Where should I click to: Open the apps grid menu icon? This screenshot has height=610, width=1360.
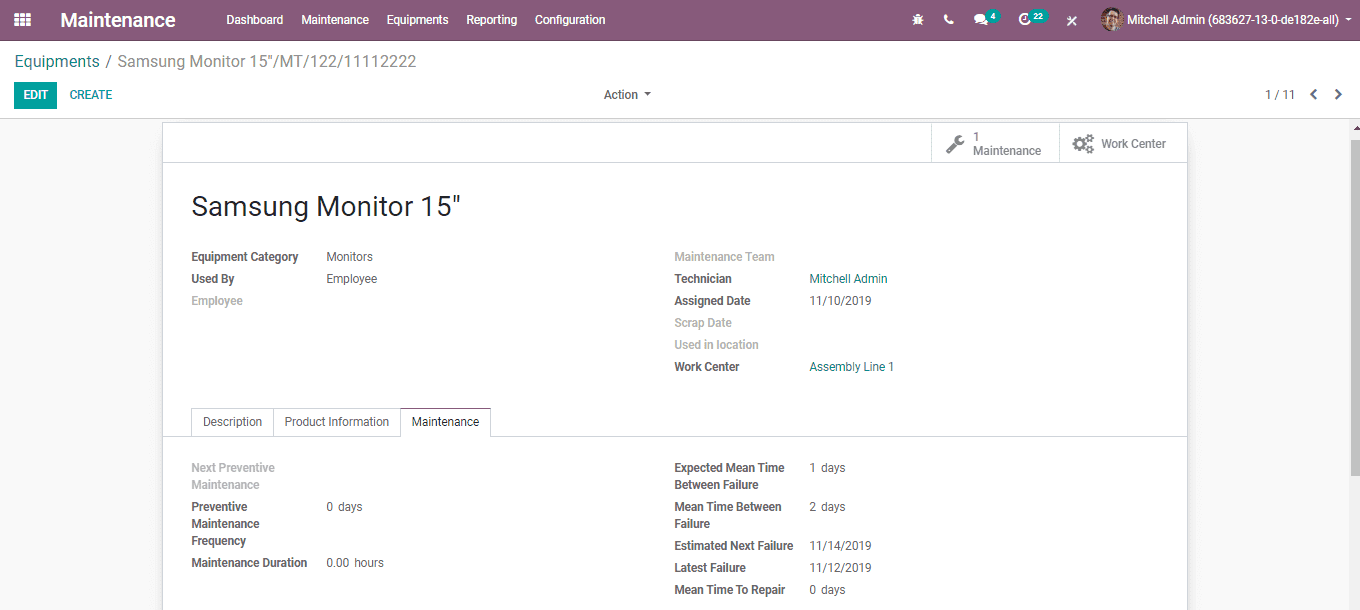pos(22,20)
